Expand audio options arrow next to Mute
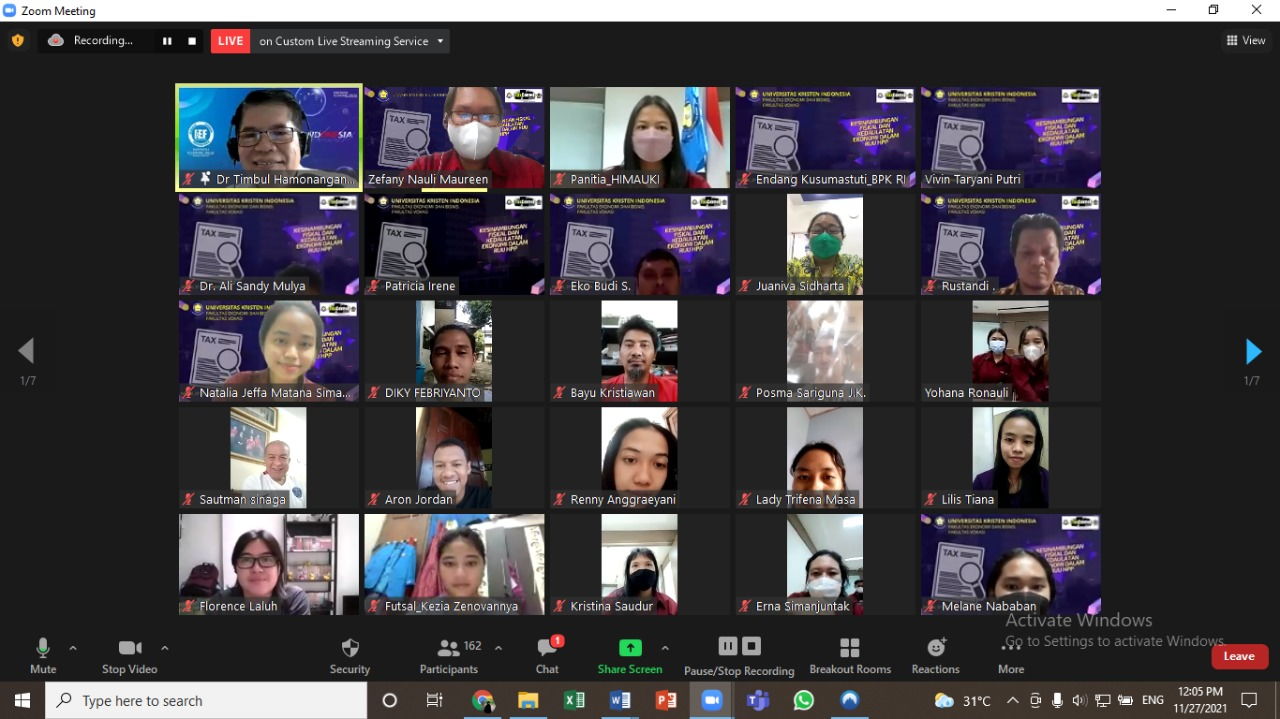1280x719 pixels. (x=73, y=648)
